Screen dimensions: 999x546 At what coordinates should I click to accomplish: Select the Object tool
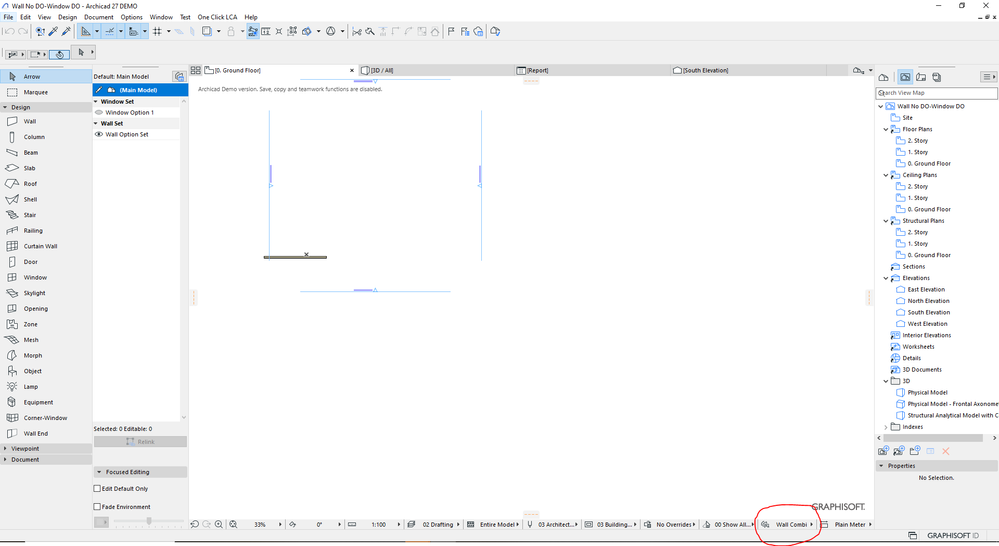coord(46,371)
